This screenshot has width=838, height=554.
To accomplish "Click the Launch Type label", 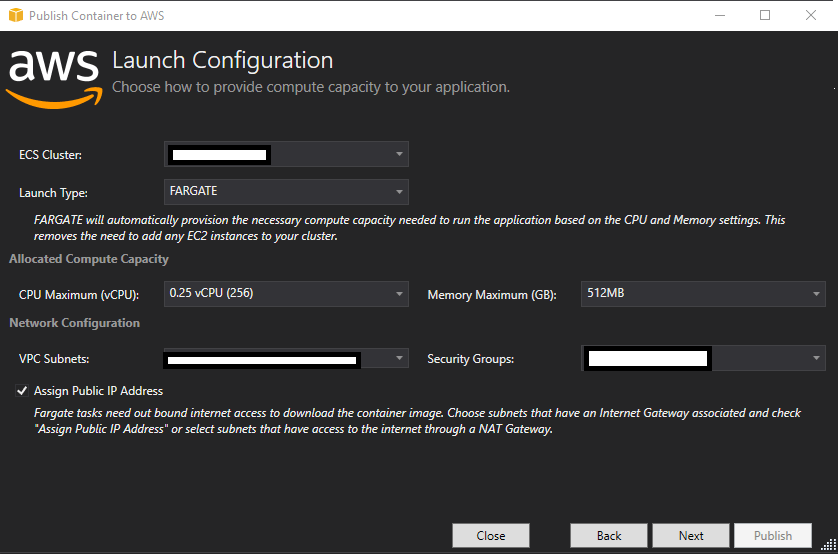I will pyautogui.click(x=53, y=193).
